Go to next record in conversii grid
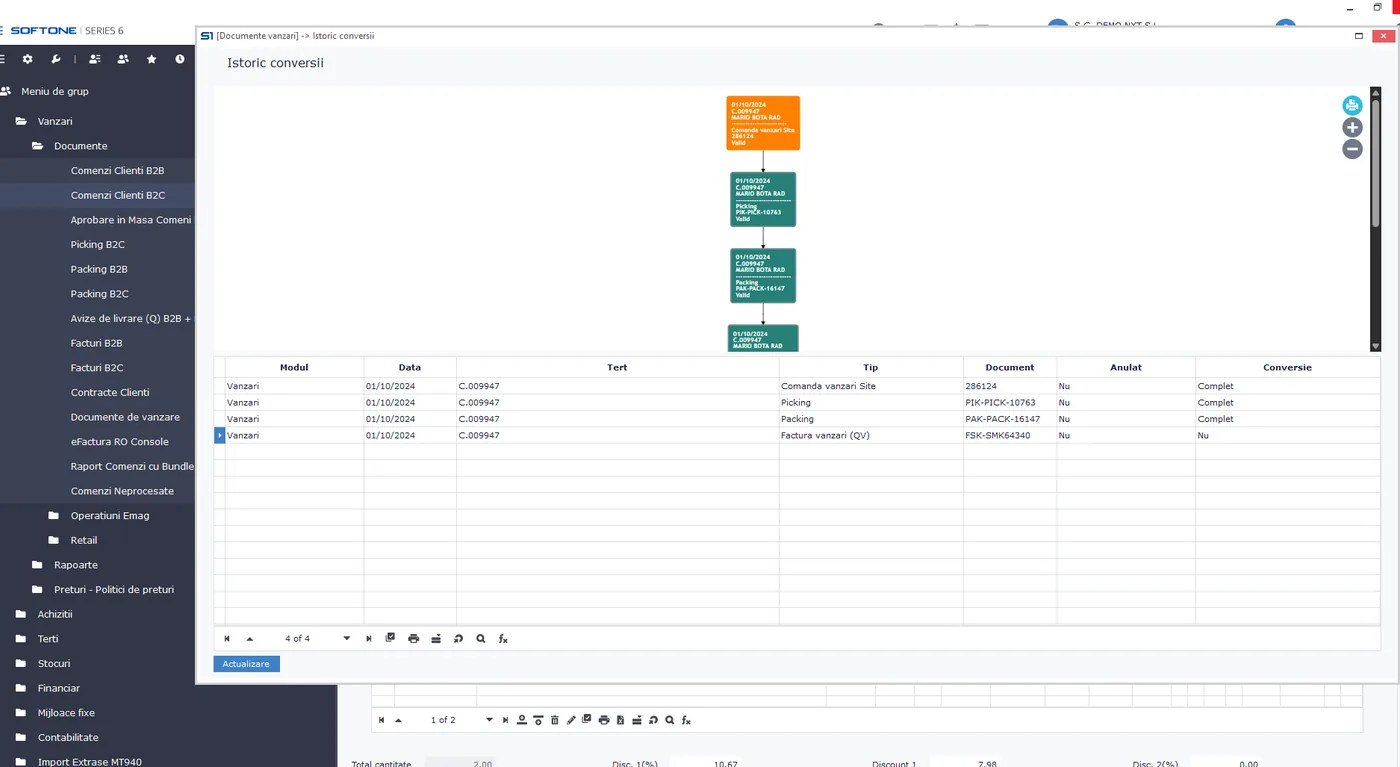The image size is (1400, 767). (347, 638)
